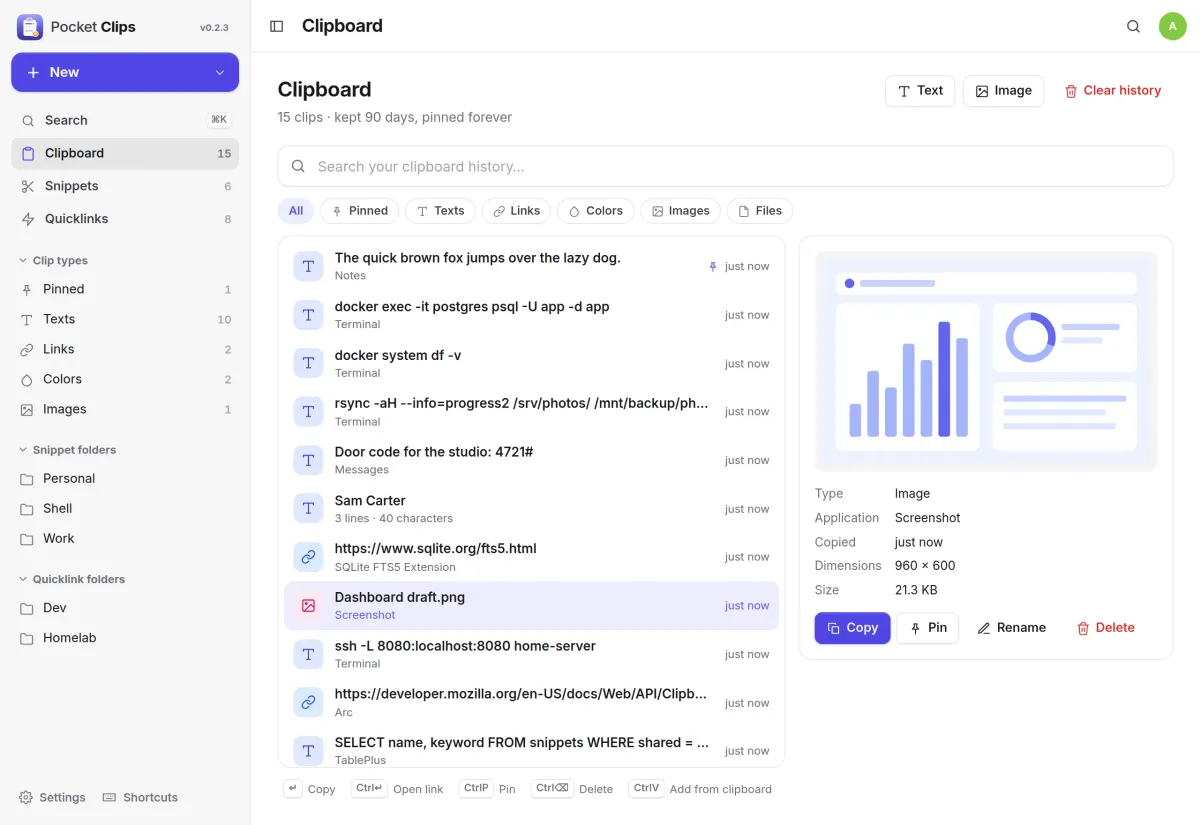Toggle the sidebar panel icon
Screen dimensions: 1200x825
[x=277, y=26]
